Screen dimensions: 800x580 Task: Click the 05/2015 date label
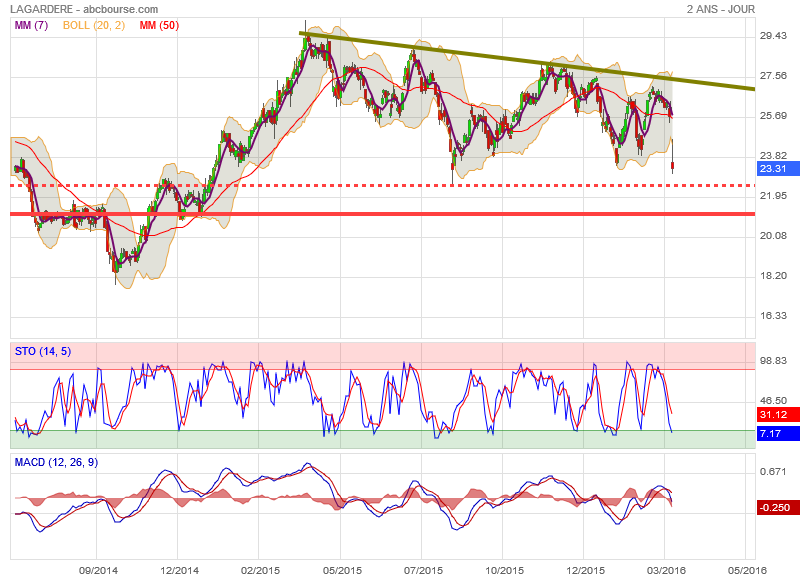point(342,570)
